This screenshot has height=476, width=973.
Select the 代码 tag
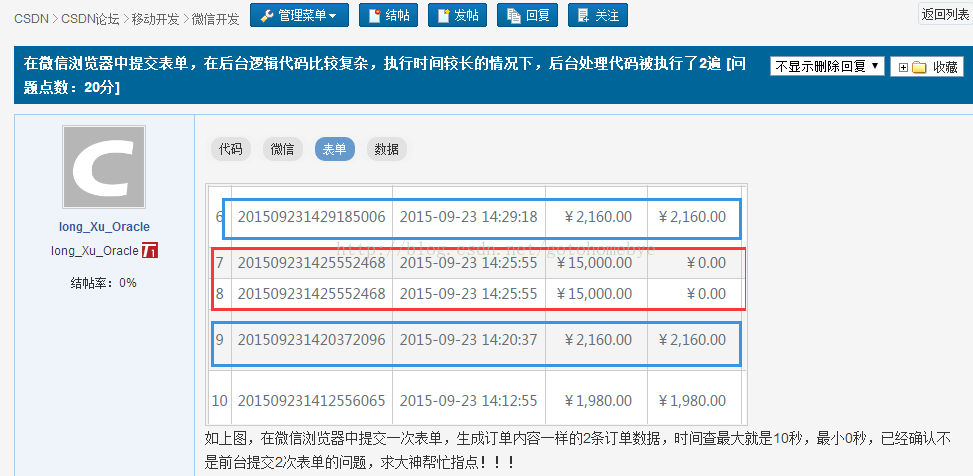[231, 149]
